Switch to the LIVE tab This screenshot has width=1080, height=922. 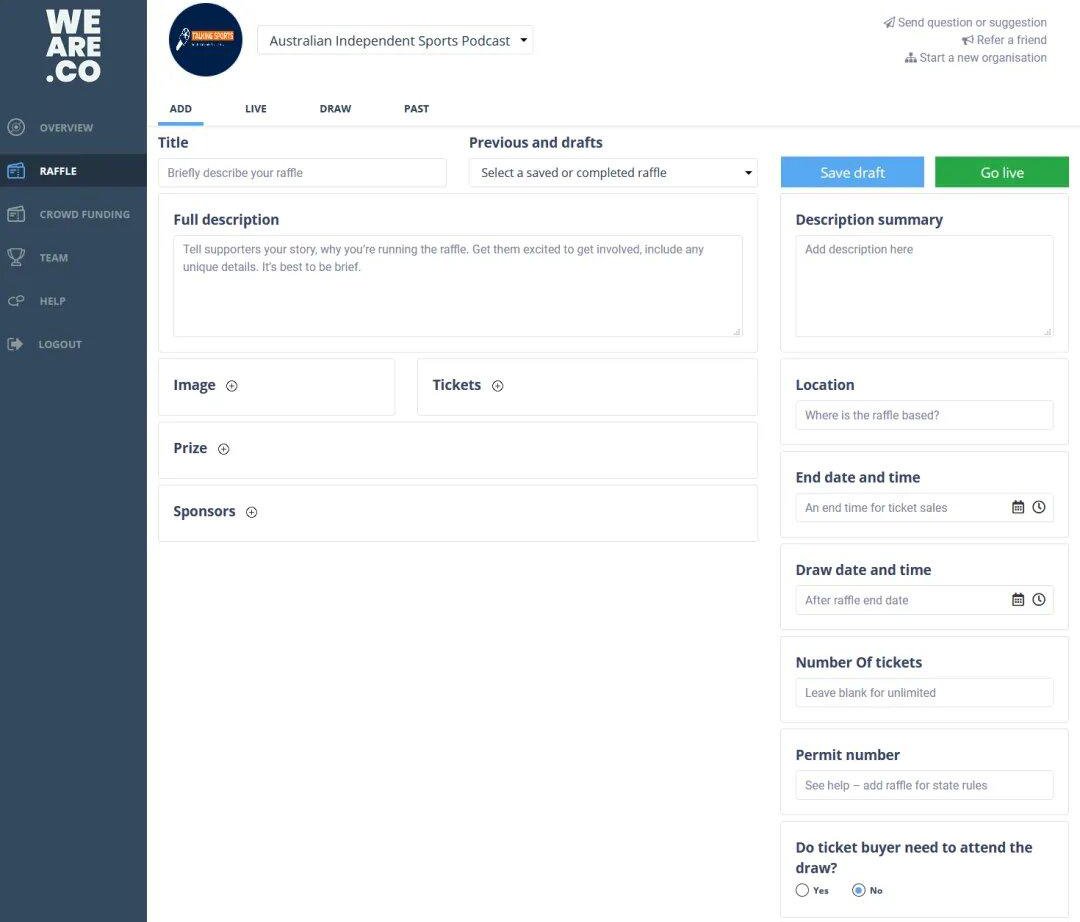pyautogui.click(x=256, y=109)
